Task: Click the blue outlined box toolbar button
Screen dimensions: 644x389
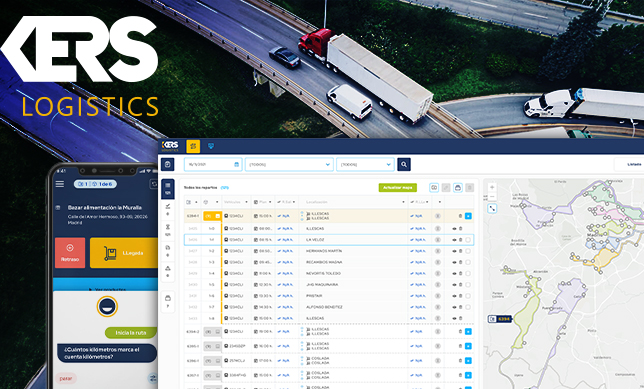Action: click(458, 188)
